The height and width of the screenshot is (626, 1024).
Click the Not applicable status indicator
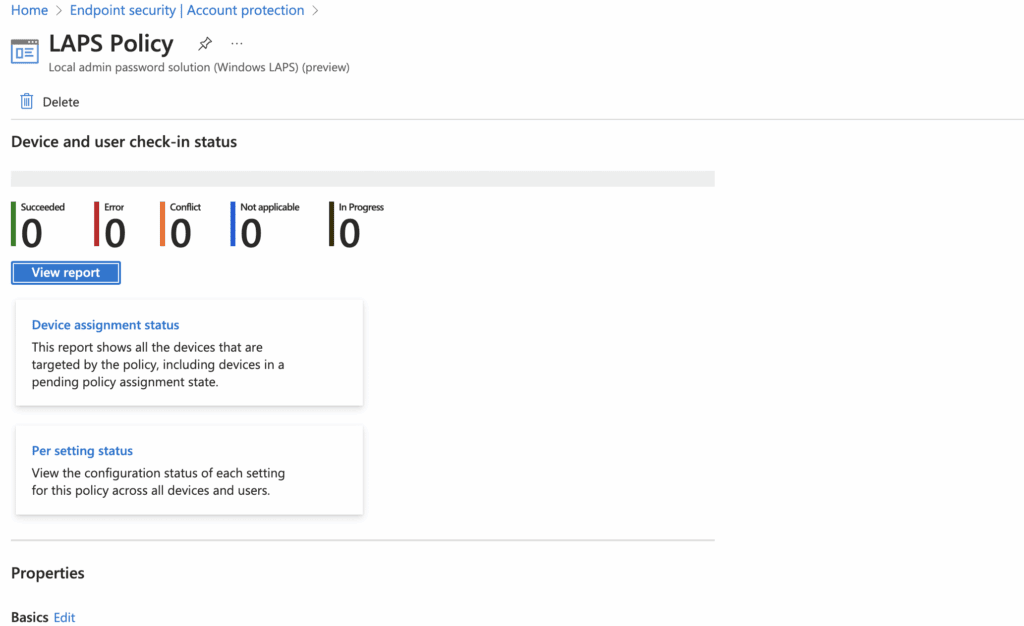click(232, 224)
